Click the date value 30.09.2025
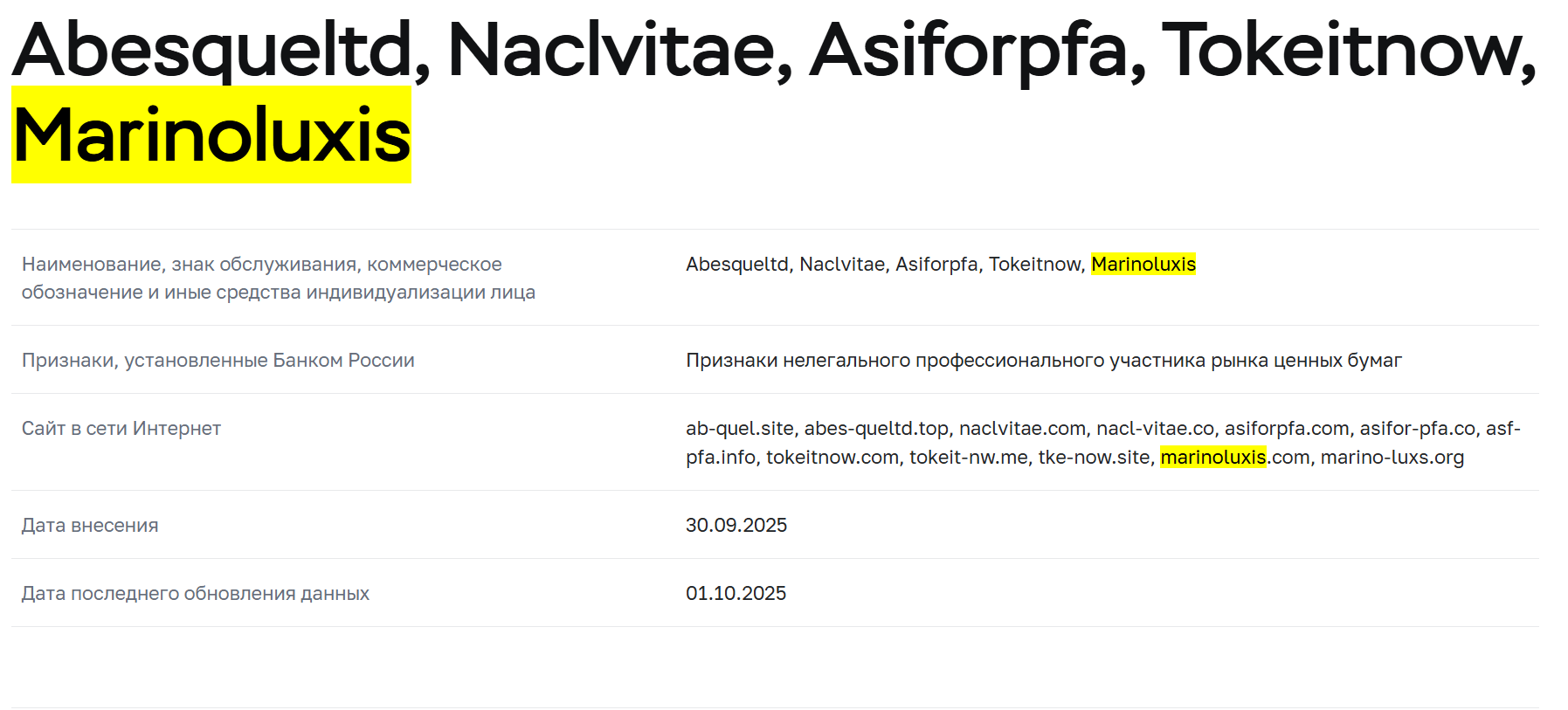The width and height of the screenshot is (1568, 710). 736,526
